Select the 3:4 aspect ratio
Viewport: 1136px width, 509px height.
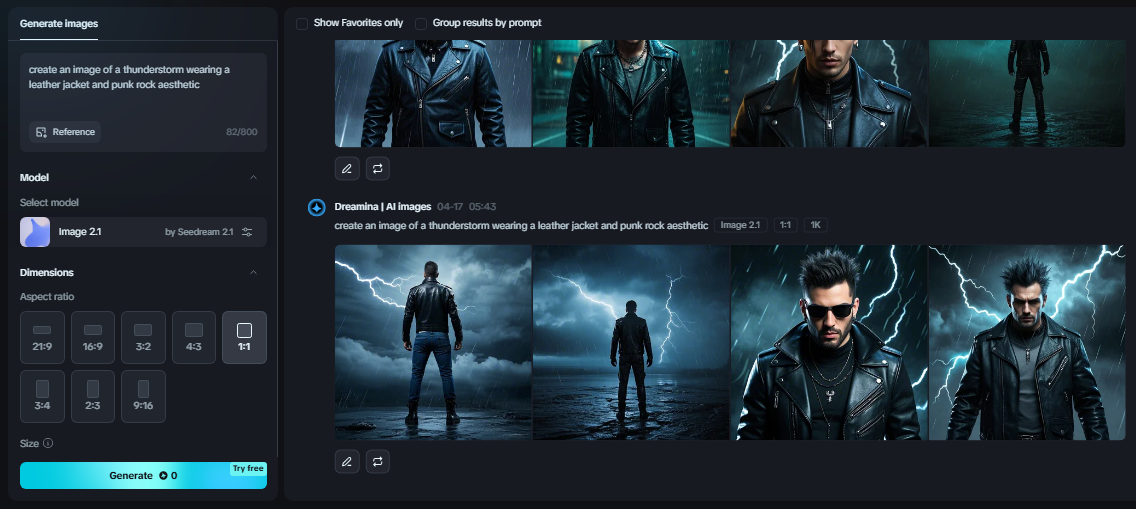42,396
